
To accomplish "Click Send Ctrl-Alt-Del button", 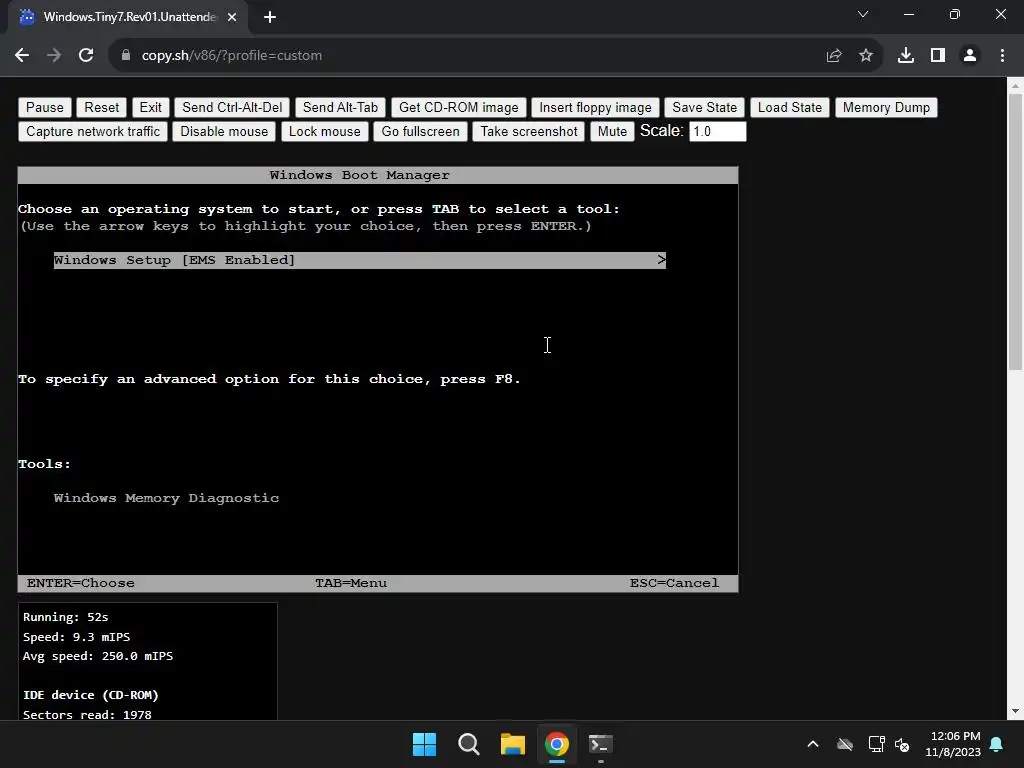I will [232, 107].
